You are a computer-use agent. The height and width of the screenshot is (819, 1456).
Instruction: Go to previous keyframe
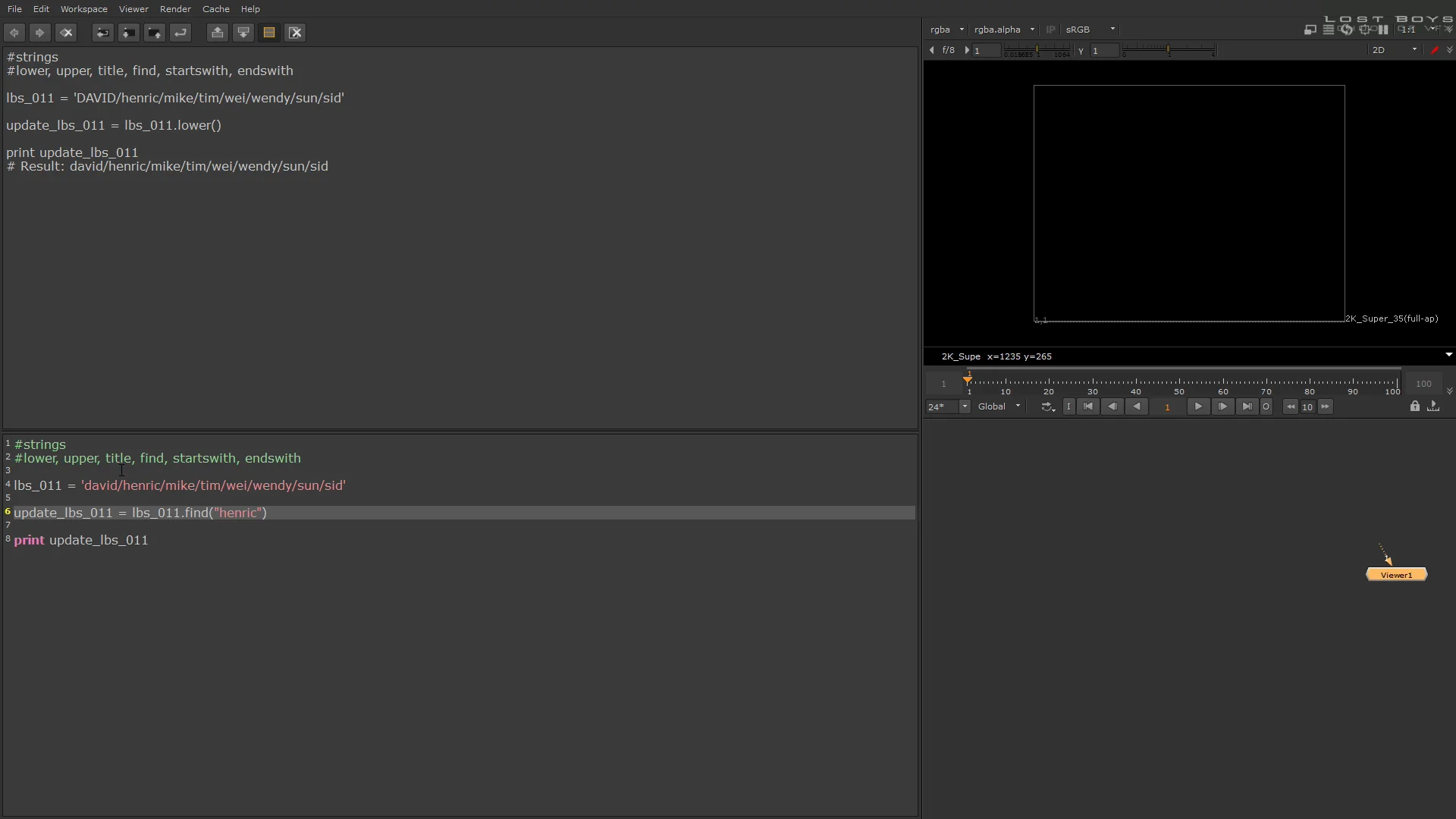coord(1112,407)
